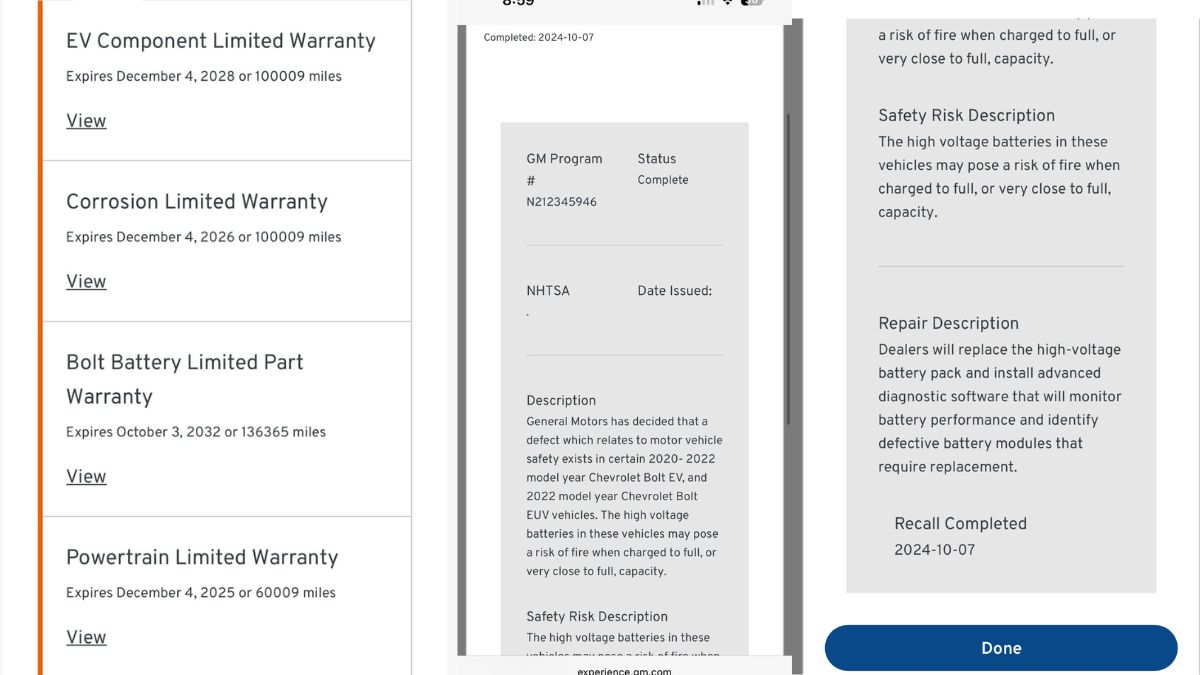Click the clock showing 8:59

(521, 3)
